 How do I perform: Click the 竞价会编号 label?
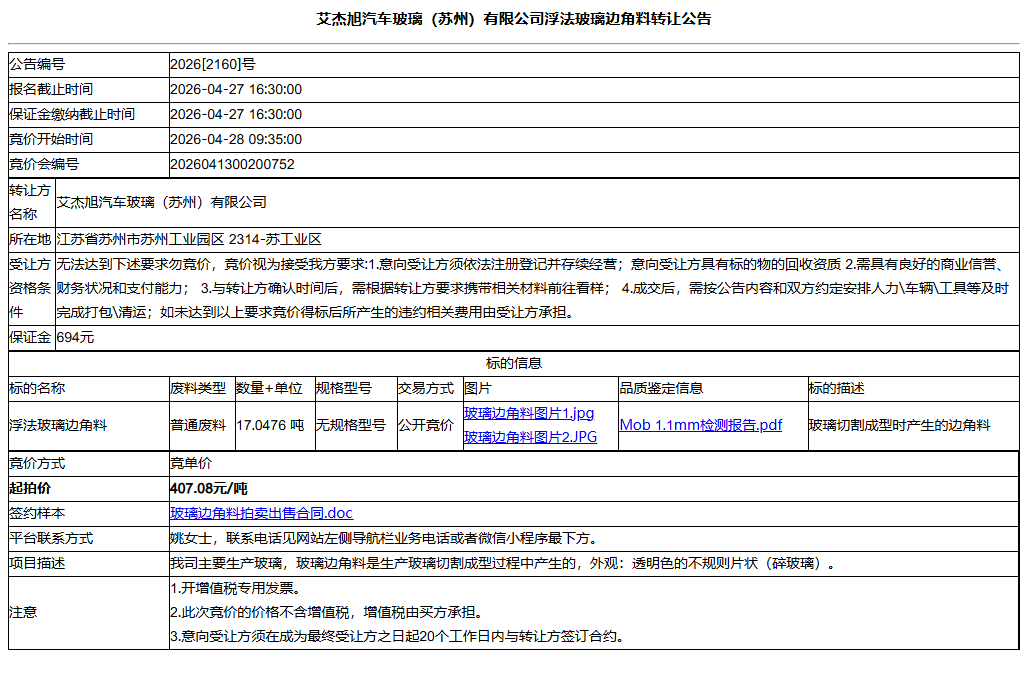(44, 164)
